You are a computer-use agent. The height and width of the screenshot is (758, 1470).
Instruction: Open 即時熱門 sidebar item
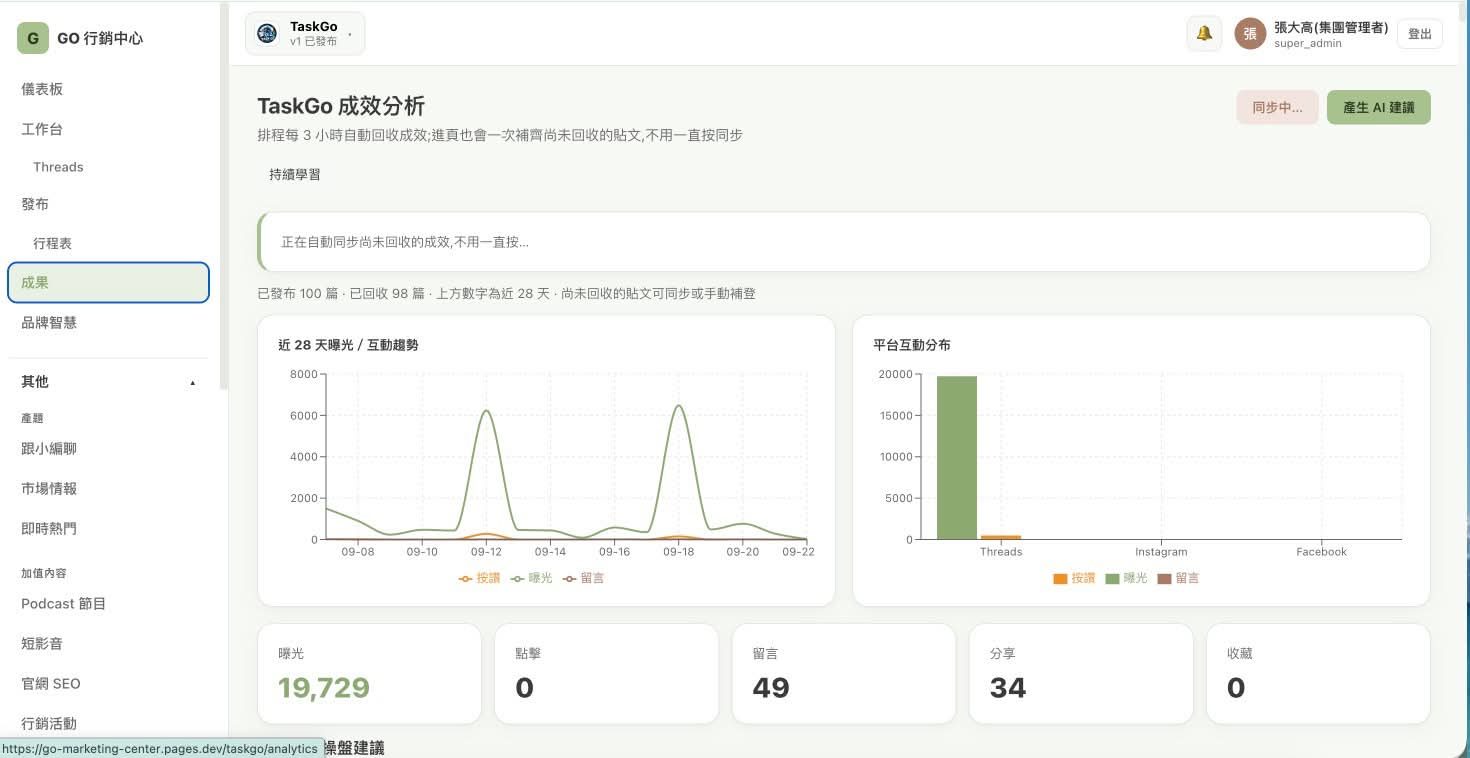pyautogui.click(x=108, y=528)
